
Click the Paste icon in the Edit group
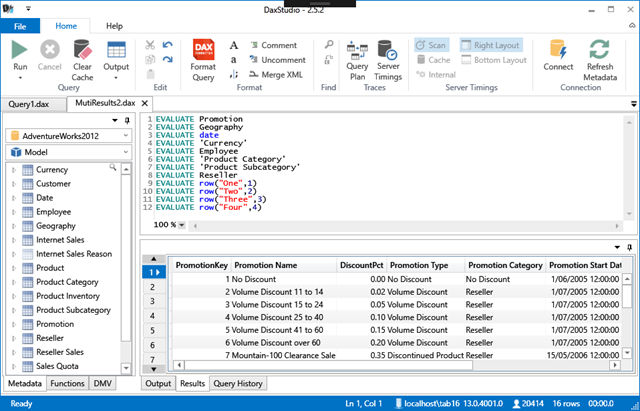click(150, 74)
